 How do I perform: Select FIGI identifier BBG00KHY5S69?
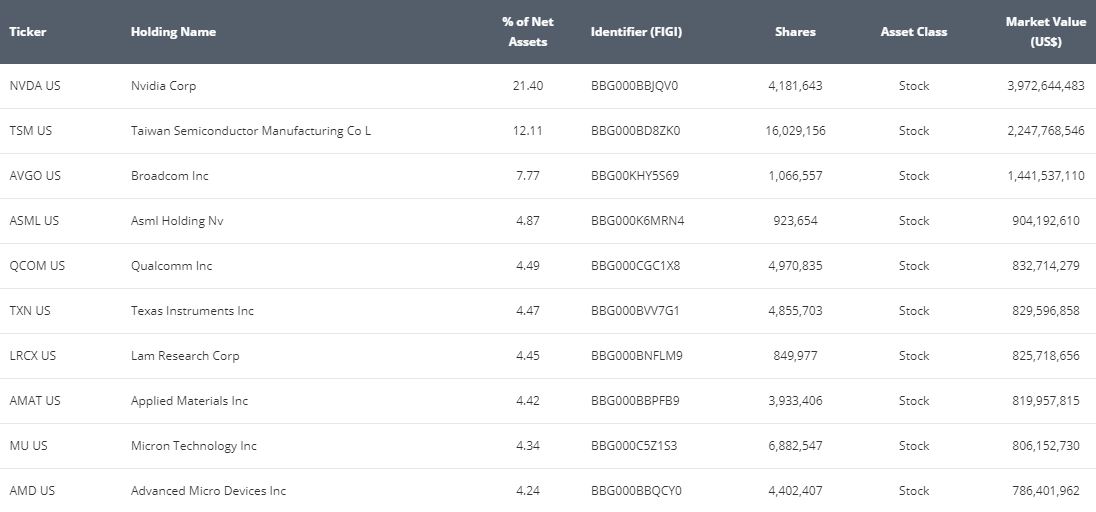pos(635,176)
